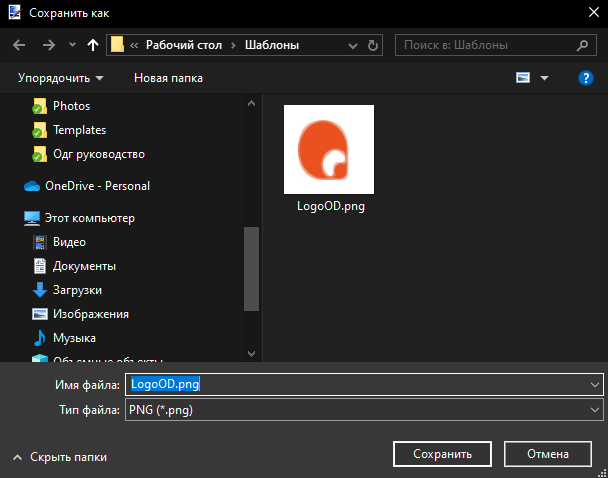Select Шаблоны in address path
The height and width of the screenshot is (478, 608).
click(272, 45)
